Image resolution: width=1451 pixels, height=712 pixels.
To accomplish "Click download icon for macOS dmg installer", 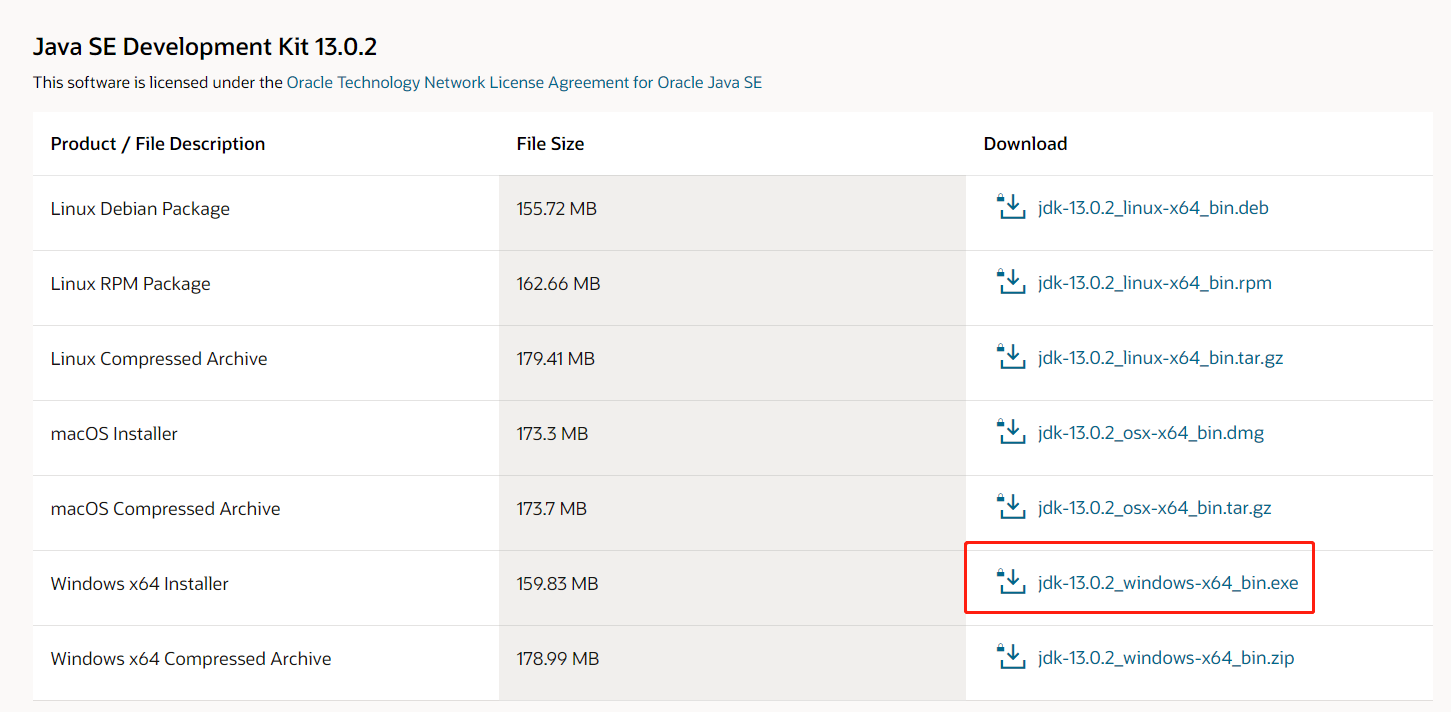I will coord(1011,433).
